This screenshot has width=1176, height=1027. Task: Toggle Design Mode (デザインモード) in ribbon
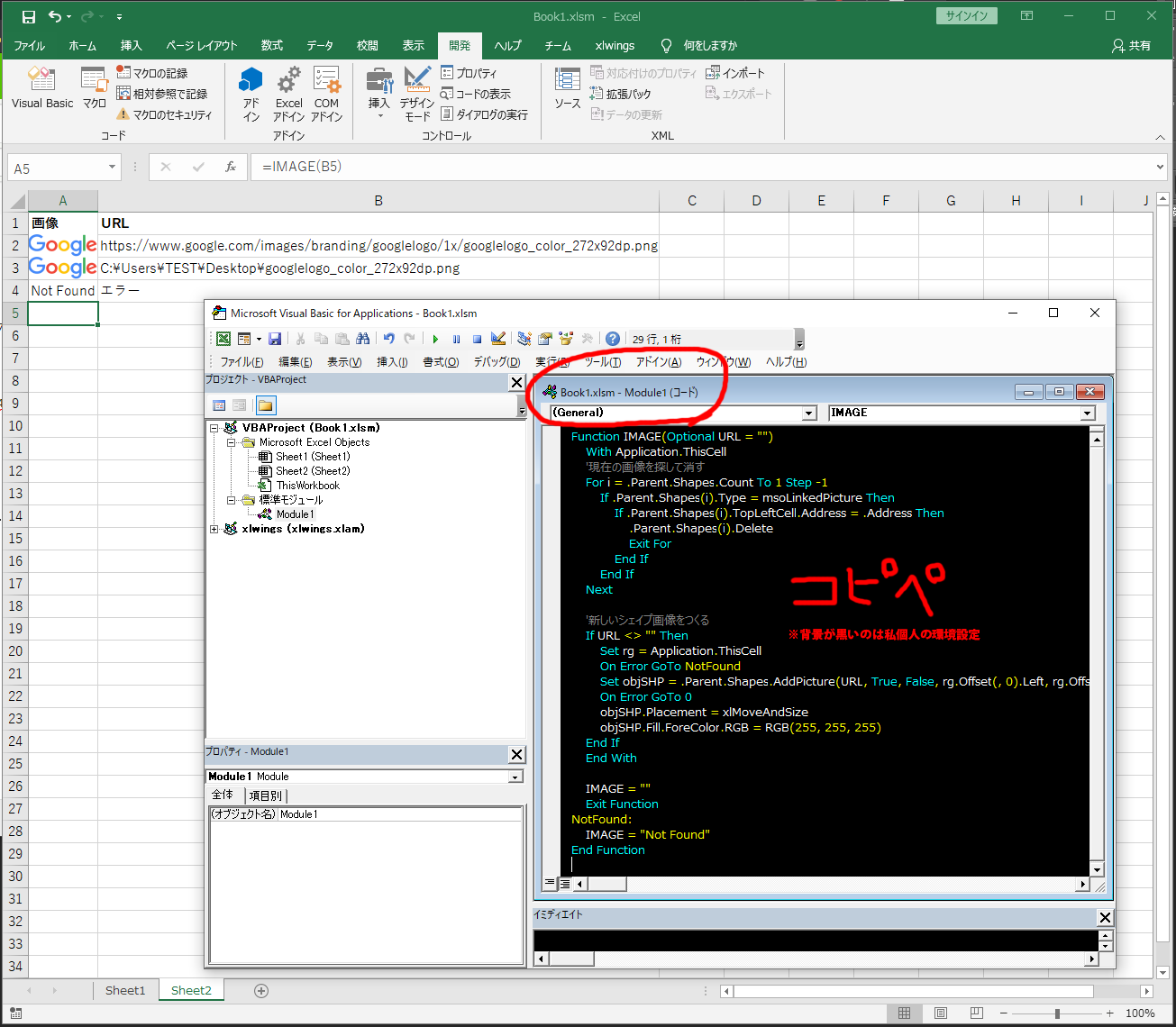coord(416,94)
